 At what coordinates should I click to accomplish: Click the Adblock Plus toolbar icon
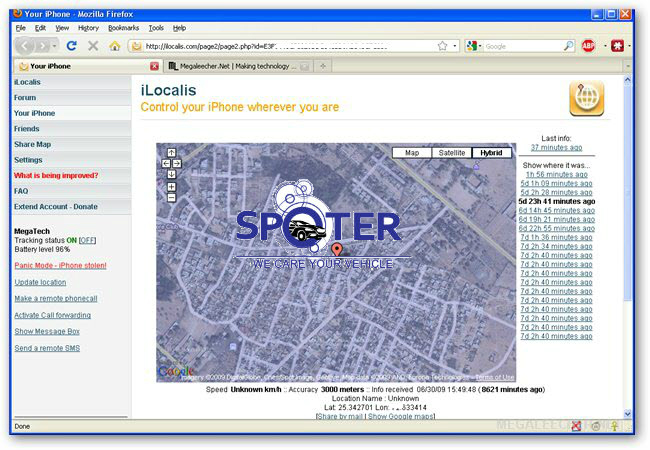click(x=588, y=46)
